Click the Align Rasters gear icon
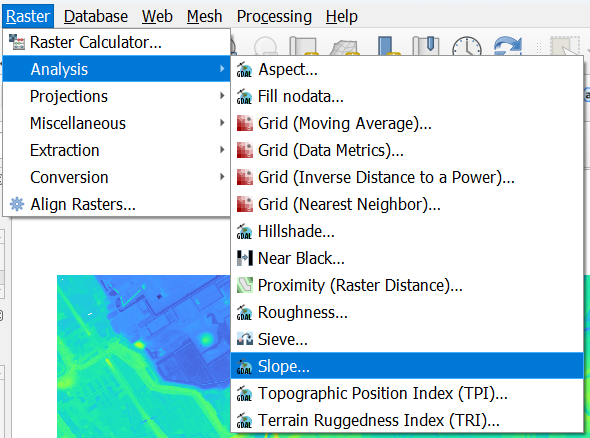590x438 pixels. click(x=17, y=204)
